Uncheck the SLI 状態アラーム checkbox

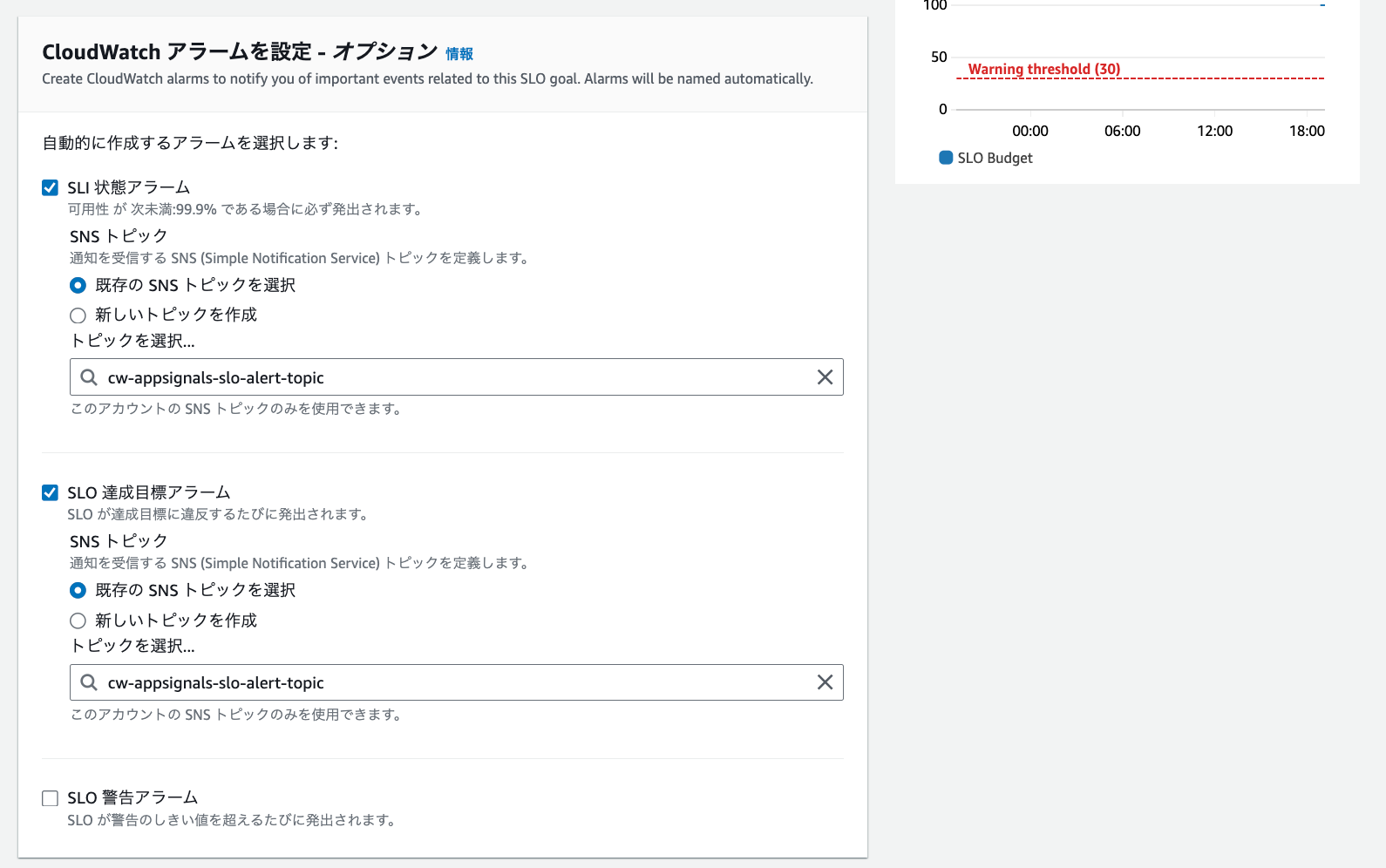pyautogui.click(x=51, y=188)
